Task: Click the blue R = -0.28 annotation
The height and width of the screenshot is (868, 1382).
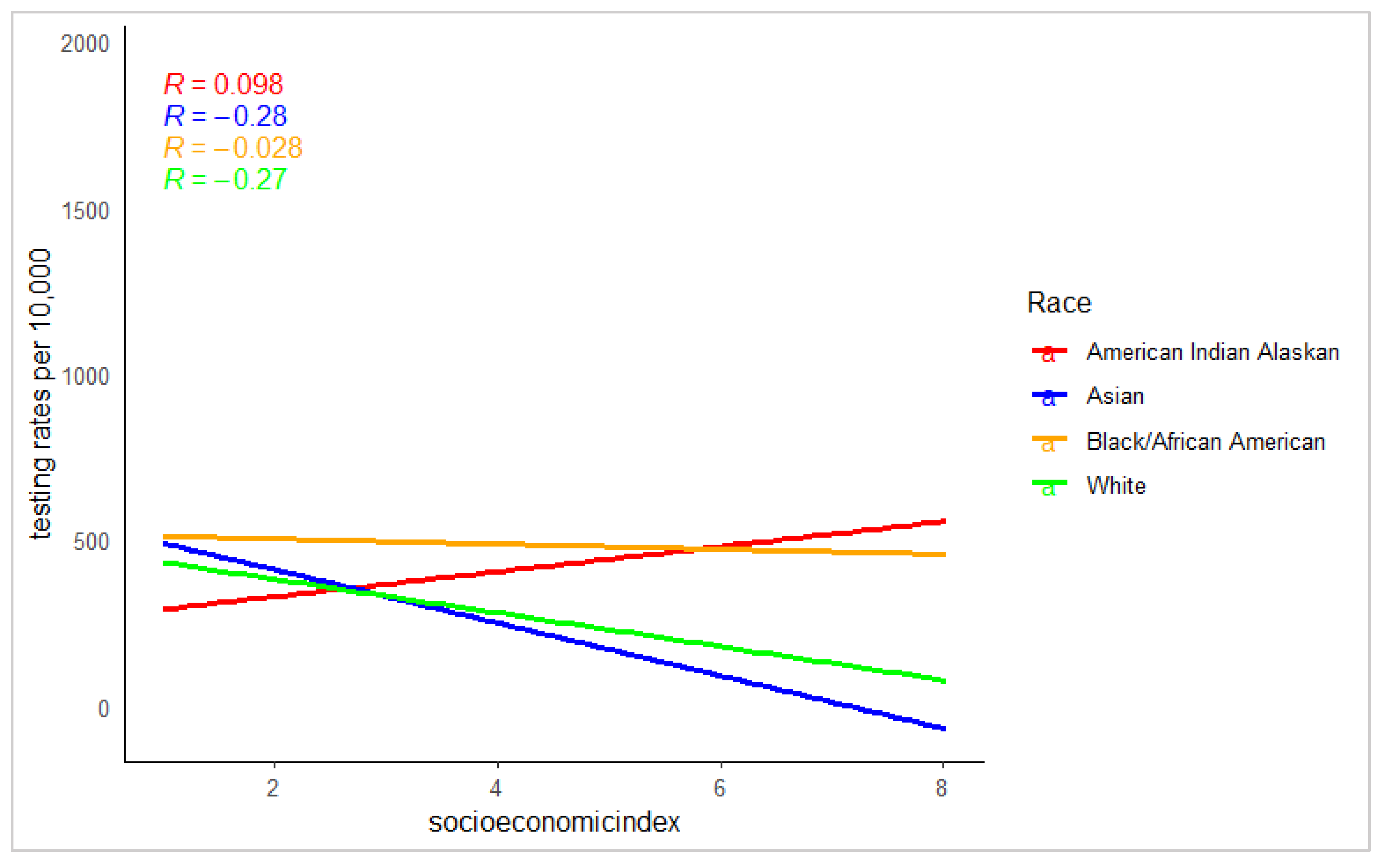Action: coord(225,116)
